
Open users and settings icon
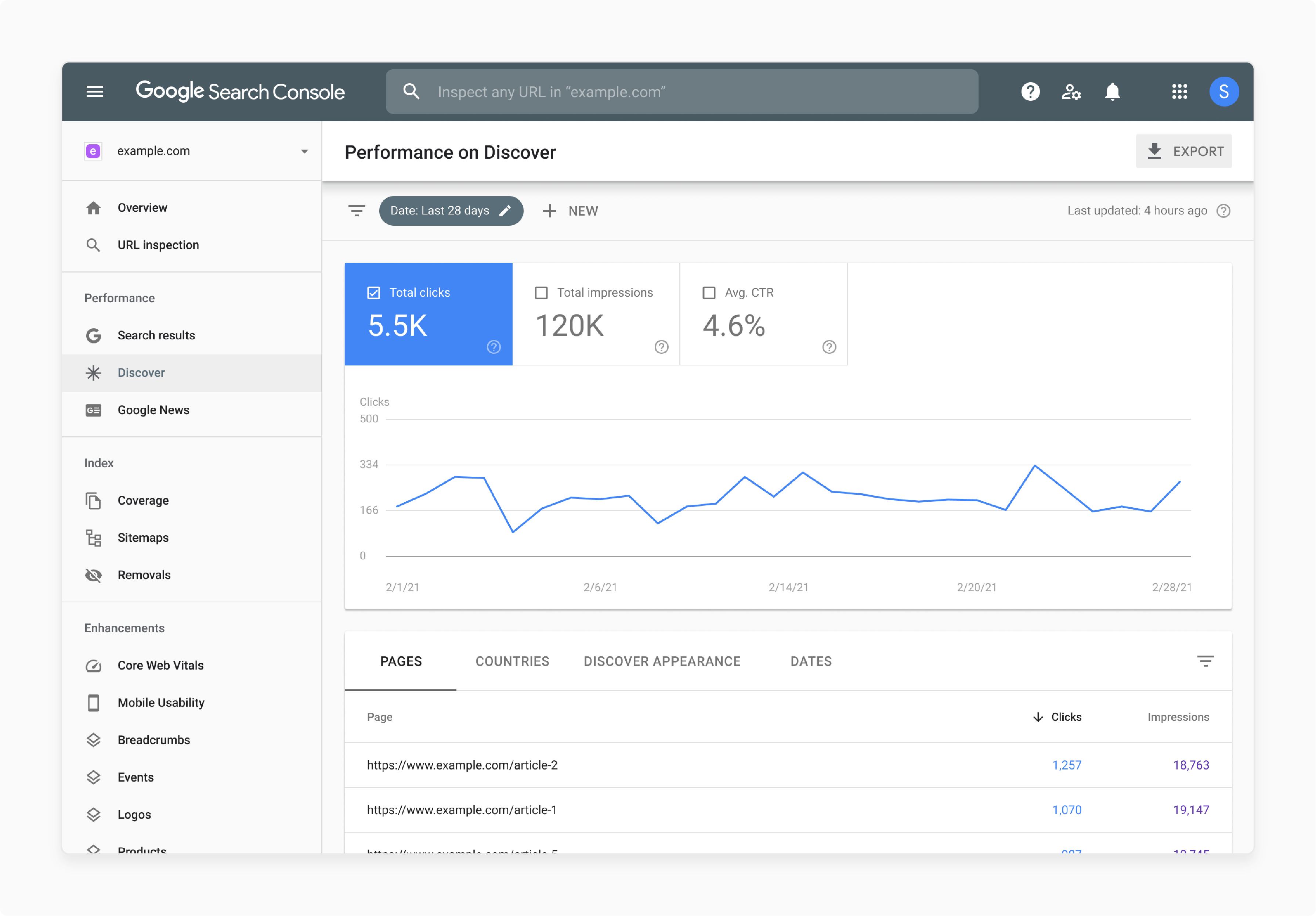[1071, 92]
